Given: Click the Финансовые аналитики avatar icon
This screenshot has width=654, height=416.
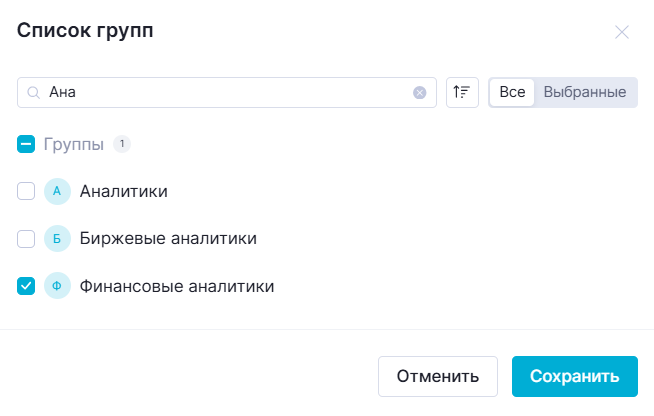Looking at the screenshot, I should [x=57, y=287].
